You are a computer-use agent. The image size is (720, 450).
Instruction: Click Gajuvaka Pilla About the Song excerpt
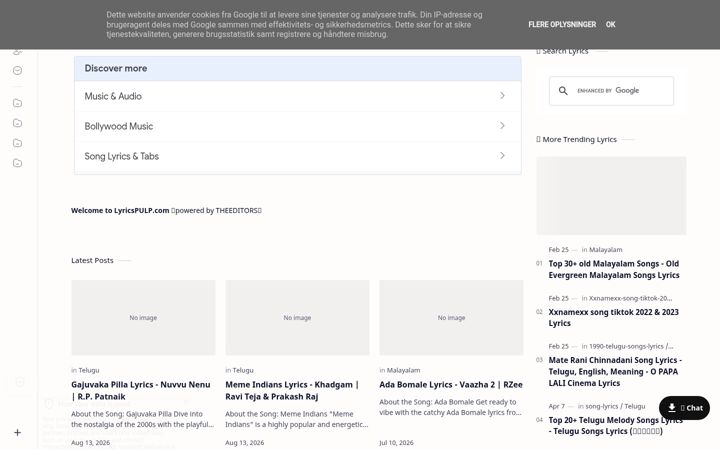click(142, 419)
